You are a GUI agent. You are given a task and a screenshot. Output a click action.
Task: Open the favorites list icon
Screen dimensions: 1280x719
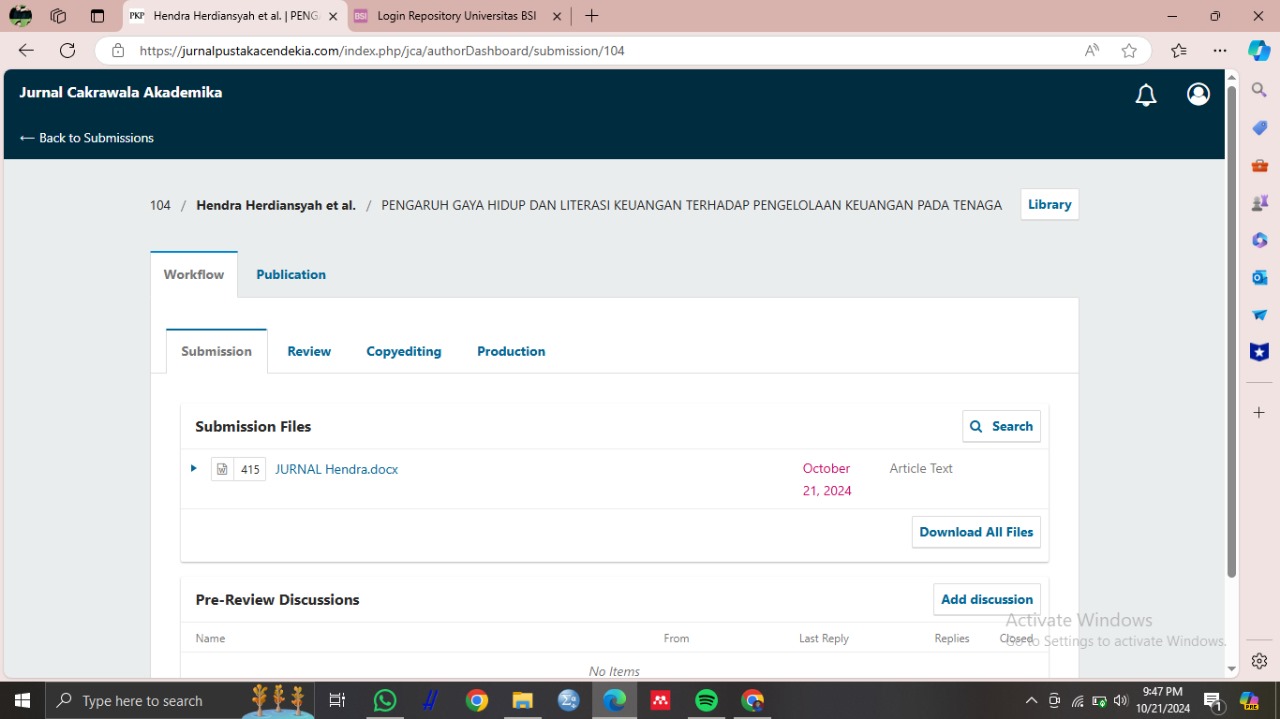pyautogui.click(x=1179, y=50)
